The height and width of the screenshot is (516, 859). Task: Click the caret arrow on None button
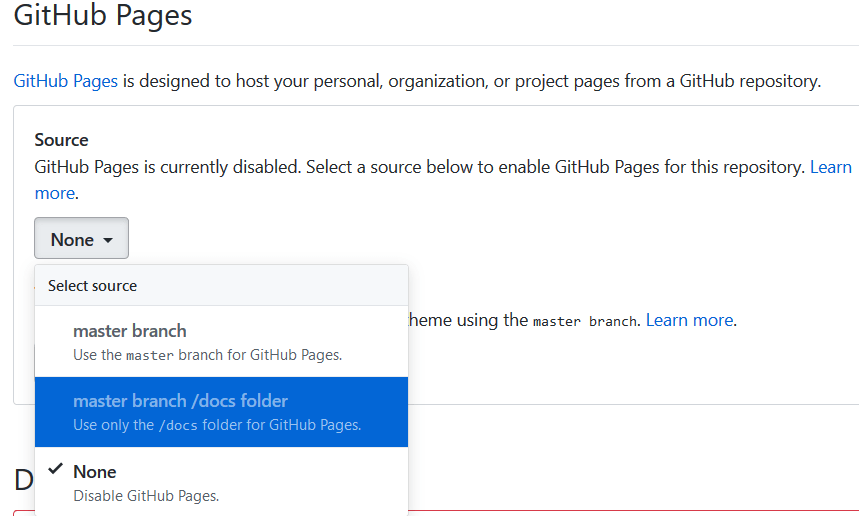coord(108,240)
